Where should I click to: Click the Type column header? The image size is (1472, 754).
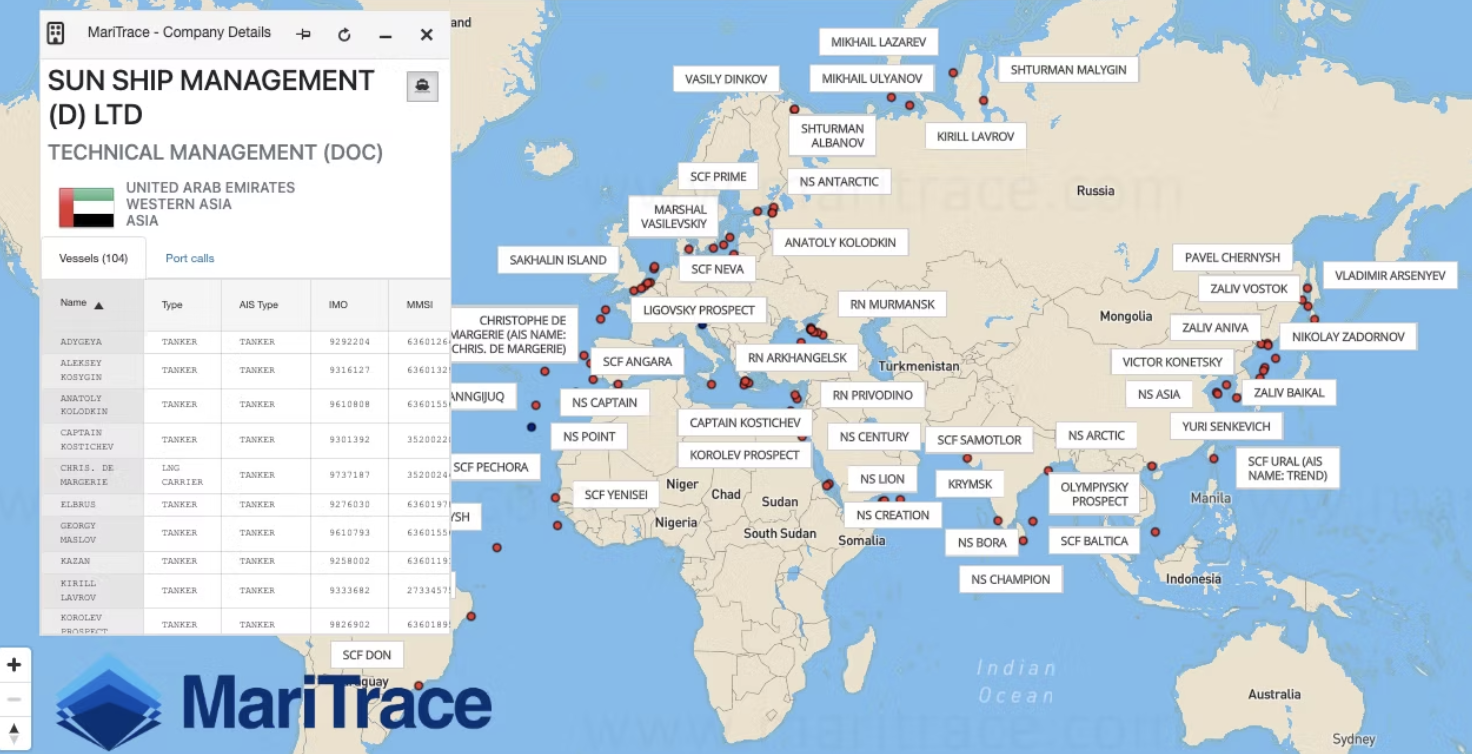182,305
